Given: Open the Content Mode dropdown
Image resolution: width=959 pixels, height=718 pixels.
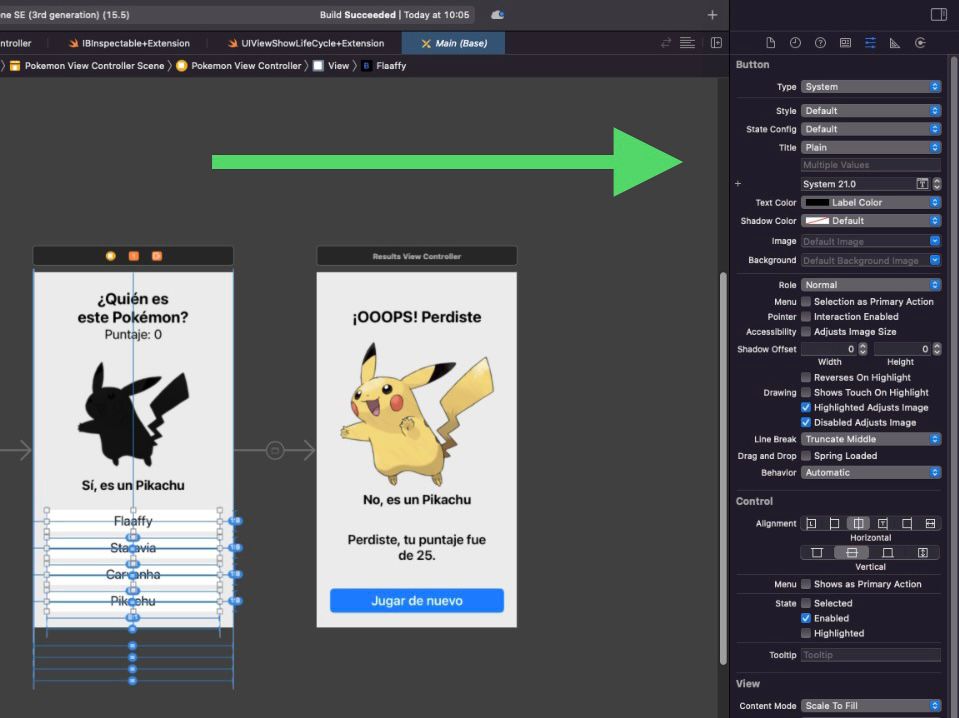Looking at the screenshot, I should click(x=871, y=706).
